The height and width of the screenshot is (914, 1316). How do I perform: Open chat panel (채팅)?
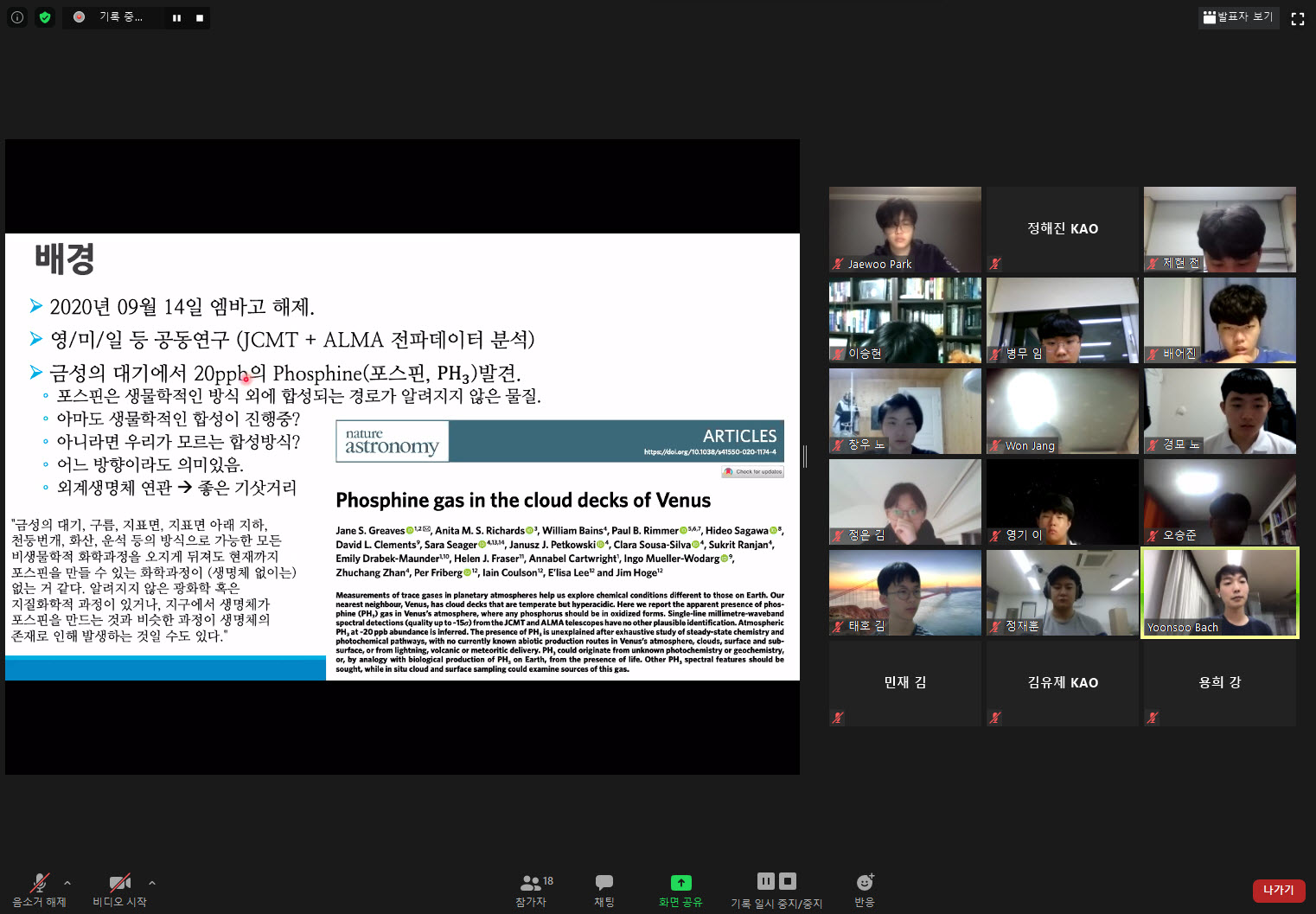pyautogui.click(x=604, y=889)
